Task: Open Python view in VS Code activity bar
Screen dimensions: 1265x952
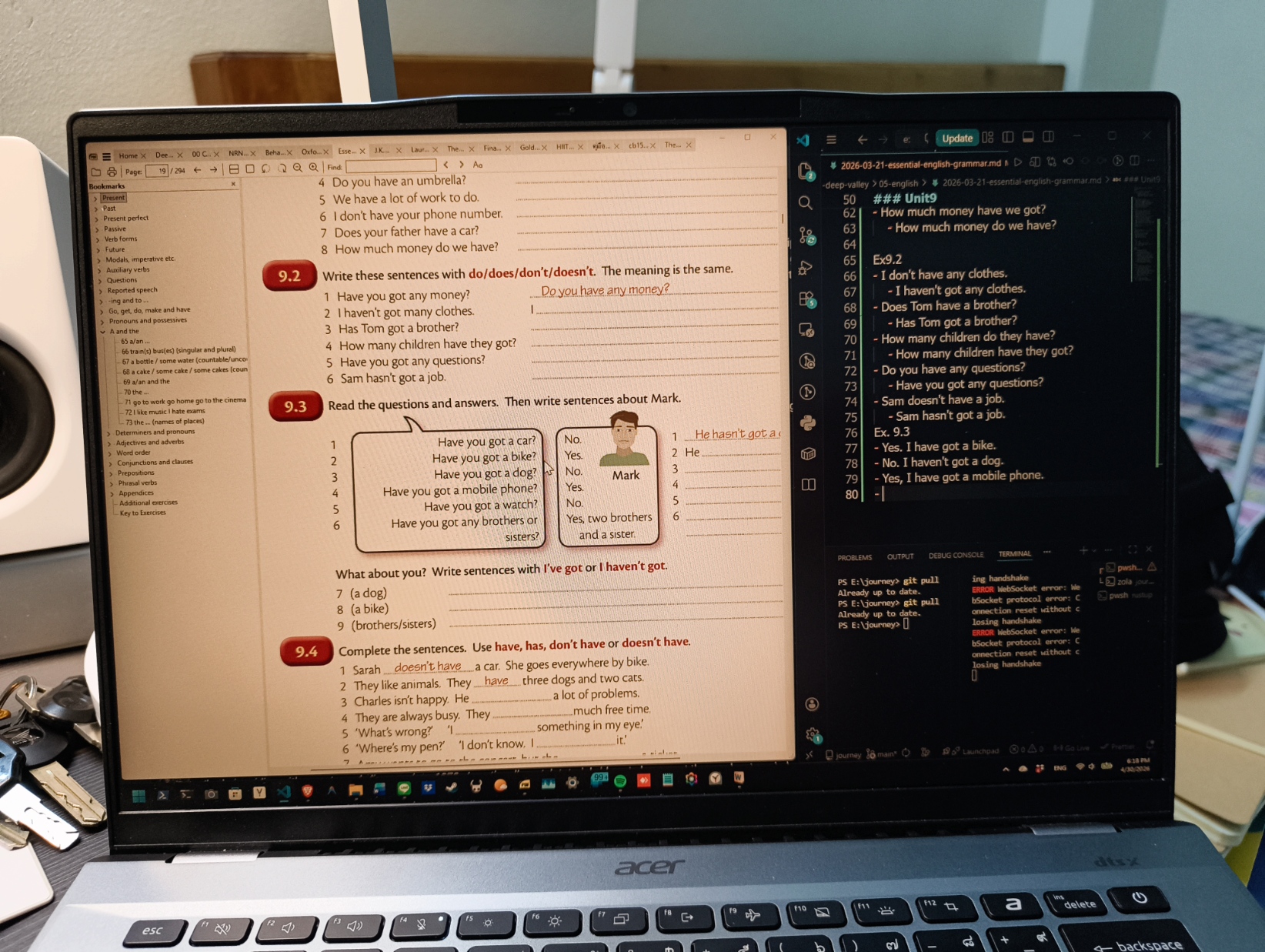Action: click(x=808, y=423)
